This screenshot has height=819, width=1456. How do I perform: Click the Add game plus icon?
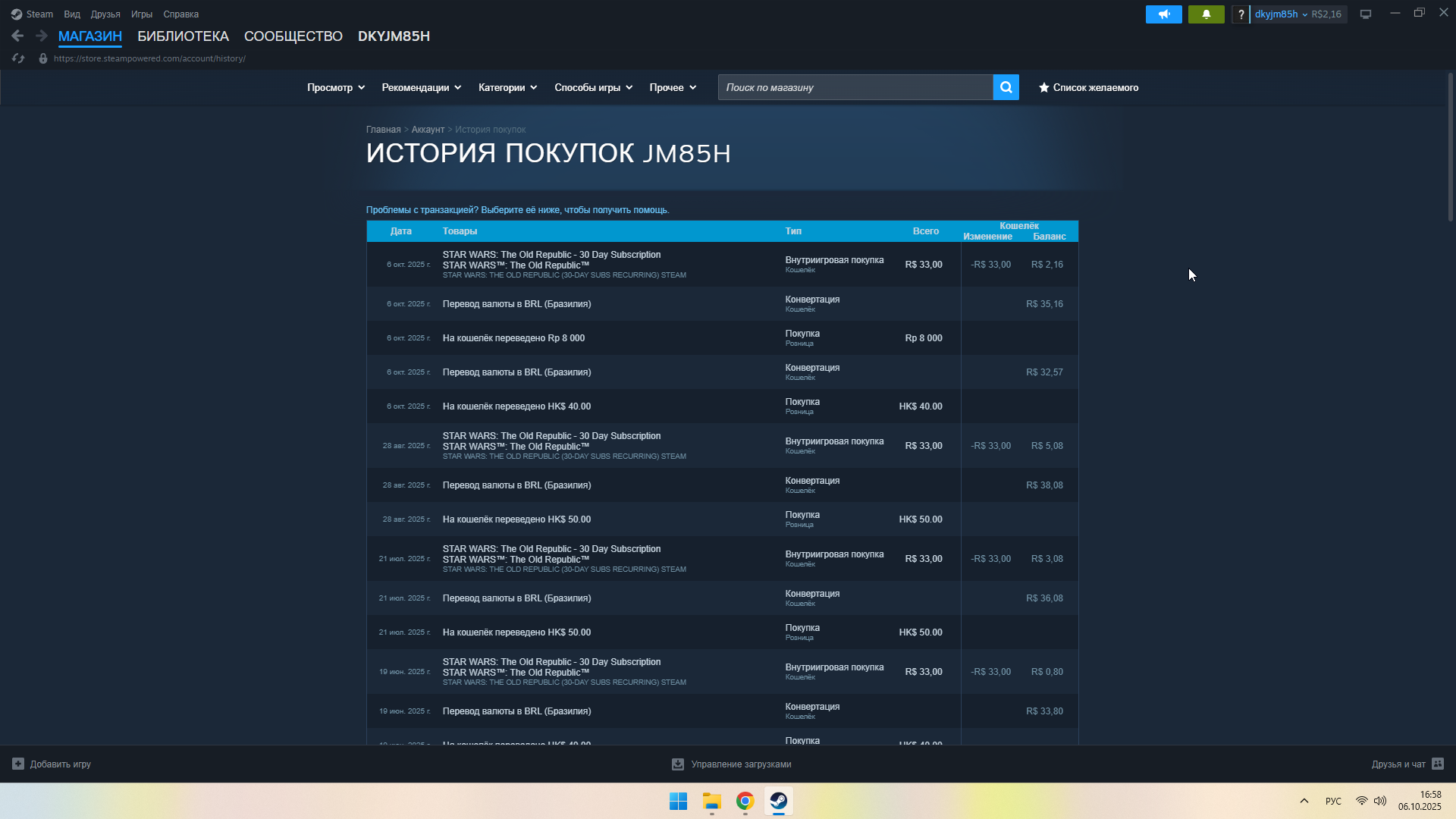click(x=18, y=764)
